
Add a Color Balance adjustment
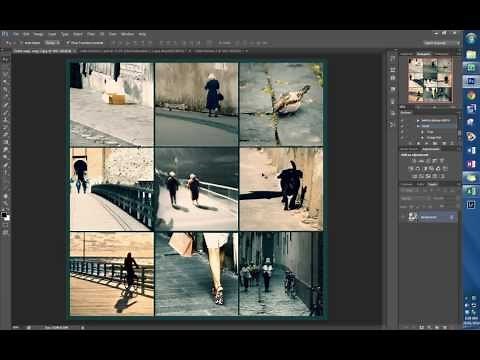pyautogui.click(x=418, y=169)
